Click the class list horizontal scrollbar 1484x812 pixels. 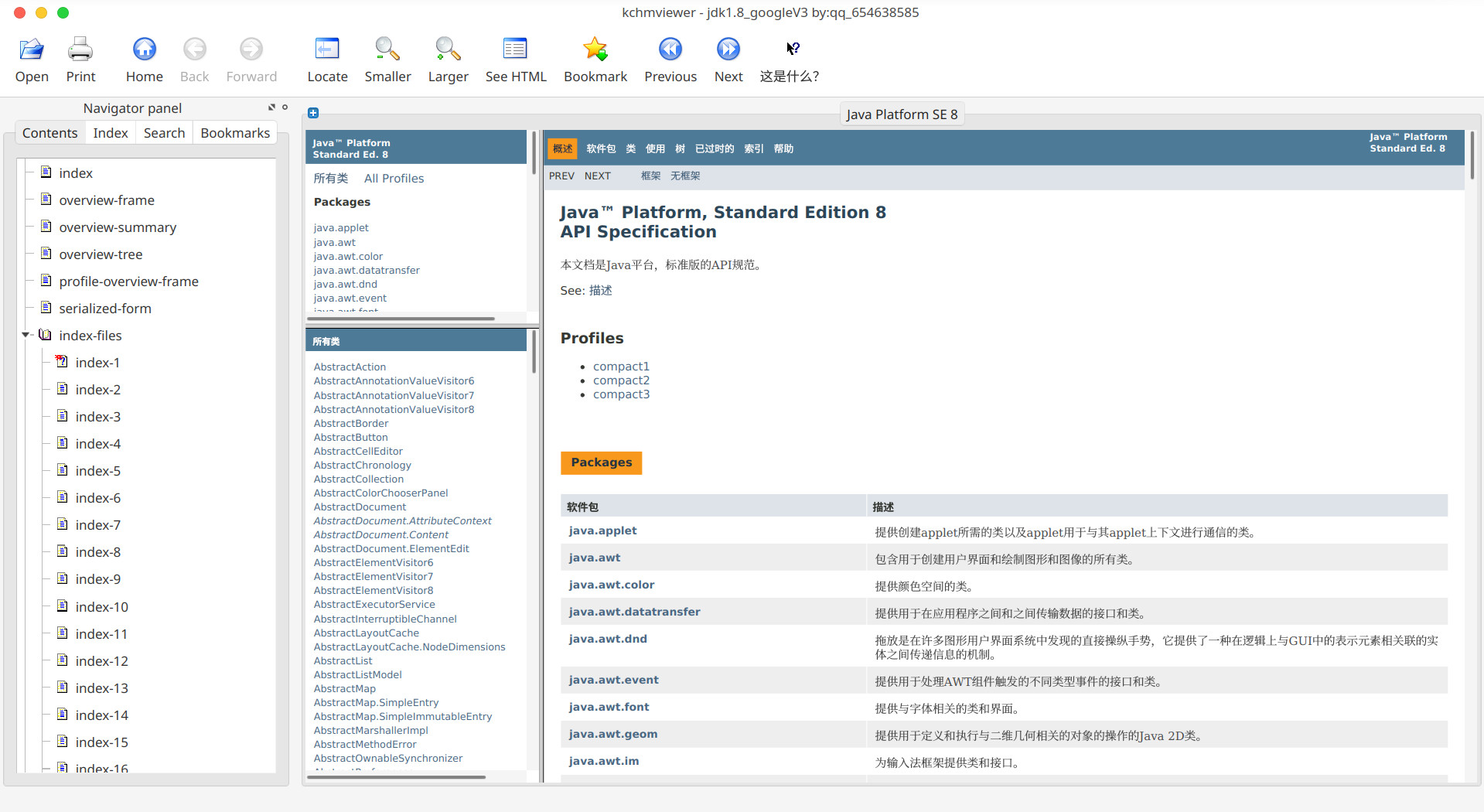[397, 776]
